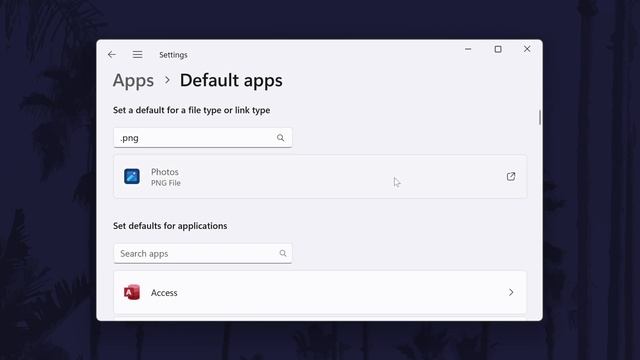Click the magnifier in Search apps field
This screenshot has height=360, width=640.
283,253
